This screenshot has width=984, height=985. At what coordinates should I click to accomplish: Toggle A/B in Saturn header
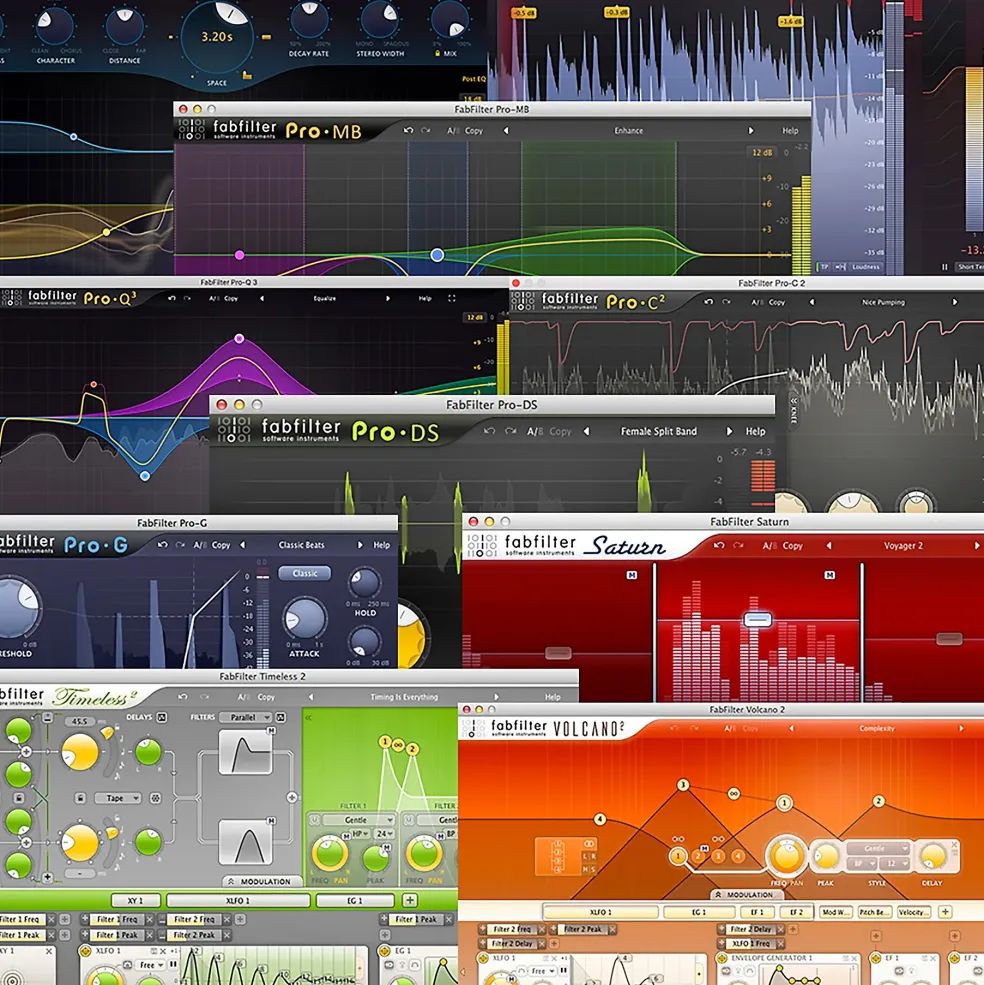coord(770,545)
